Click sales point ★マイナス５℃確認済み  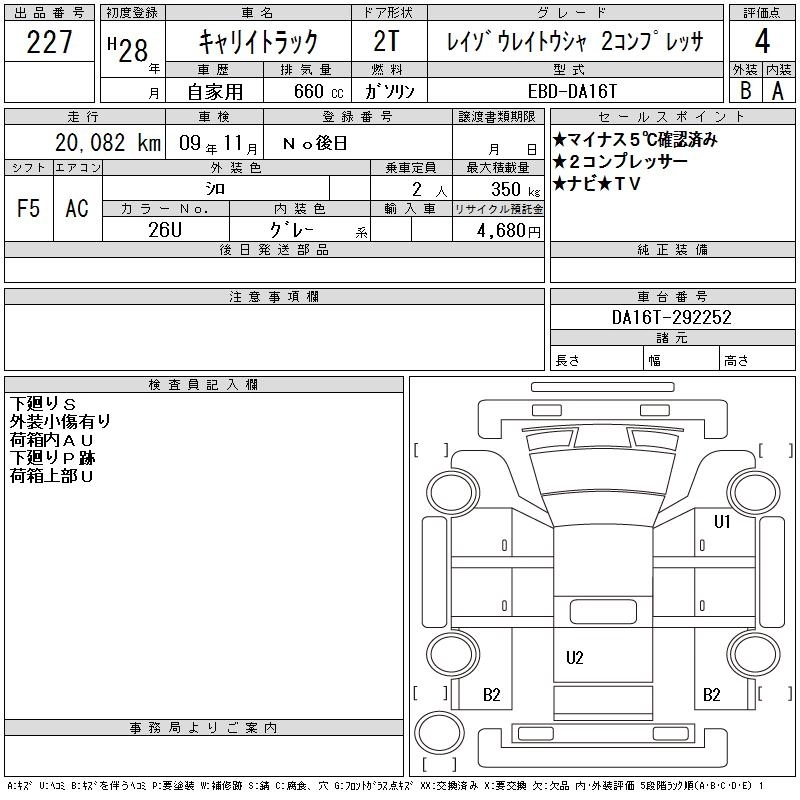tap(635, 139)
